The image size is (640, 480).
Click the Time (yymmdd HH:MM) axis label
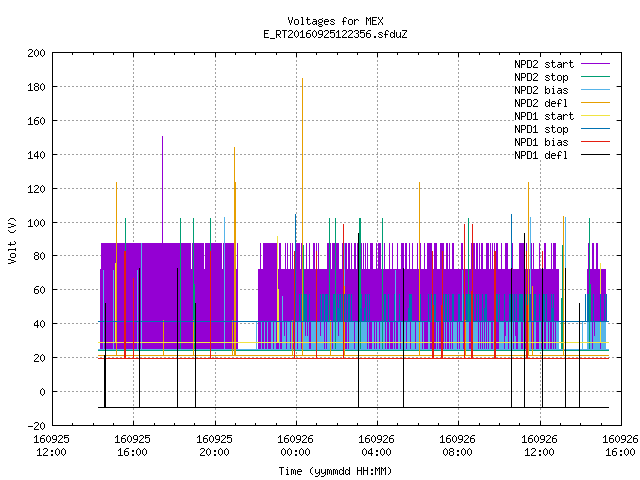pos(335,471)
